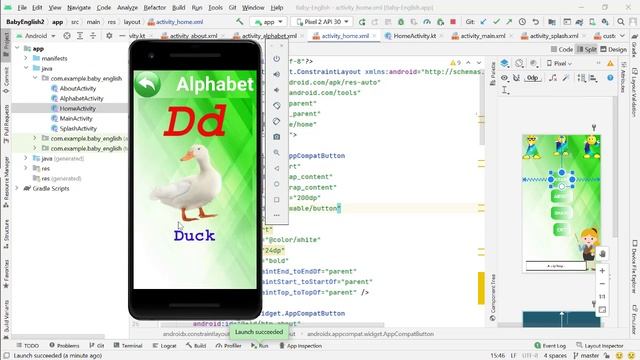Click emulator overview square button
The width and height of the screenshot is (640, 360).
[x=277, y=200]
